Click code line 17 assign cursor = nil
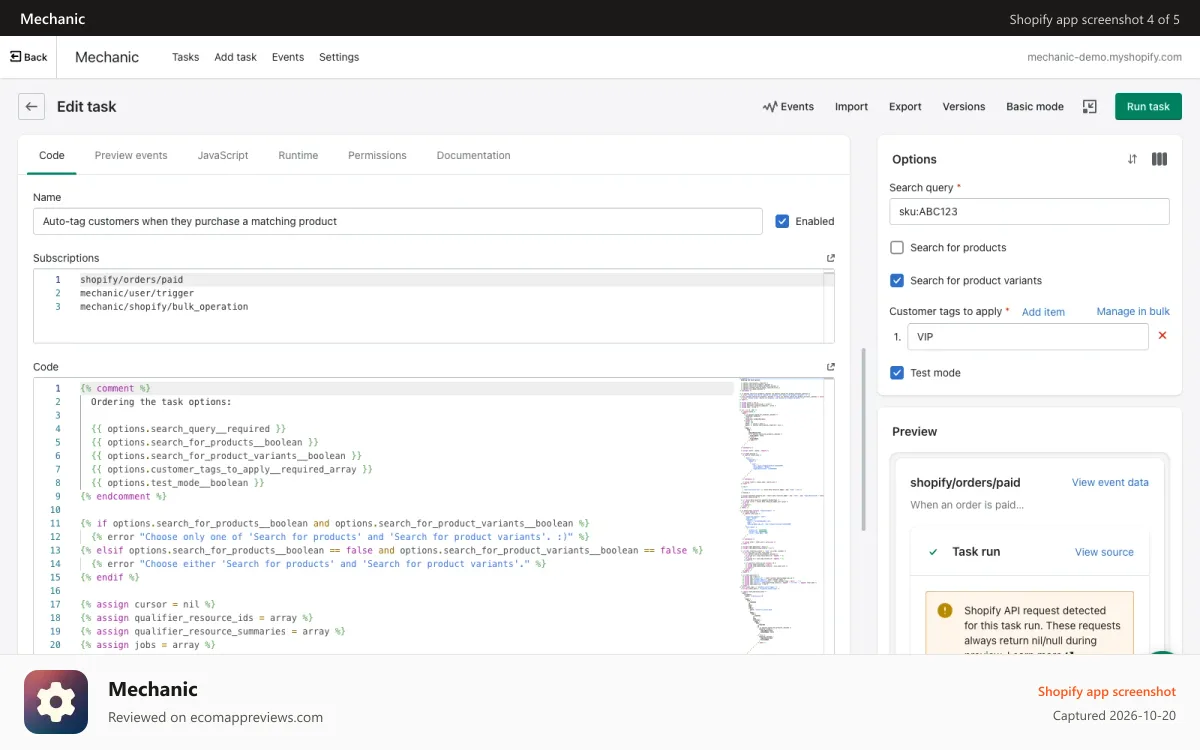The width and height of the screenshot is (1200, 750). (x=148, y=604)
